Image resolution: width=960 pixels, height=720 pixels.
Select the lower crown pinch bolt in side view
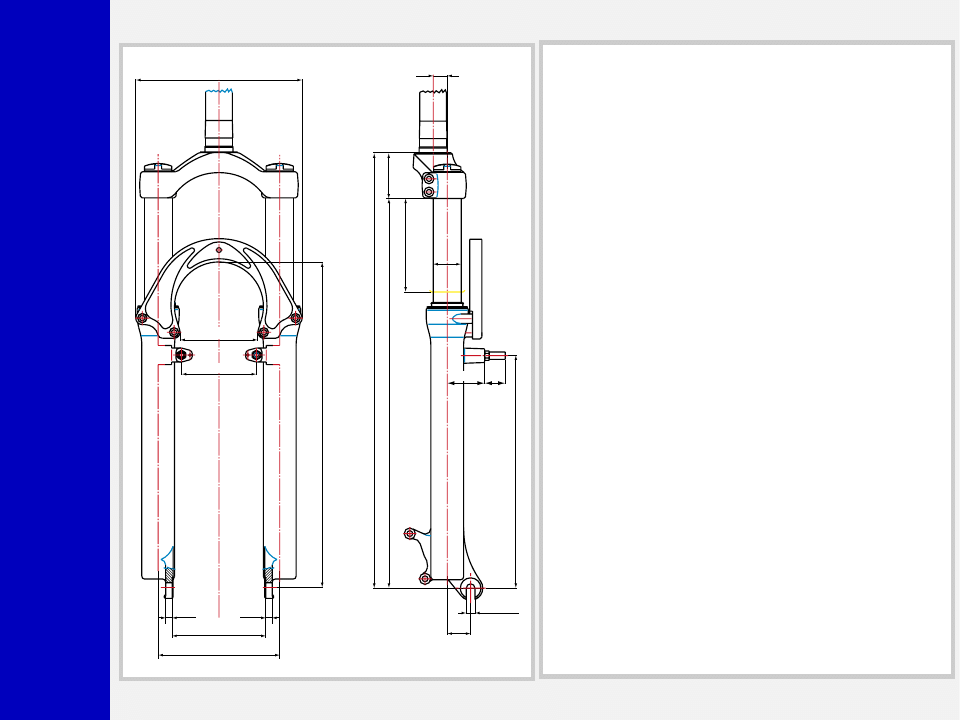429,192
